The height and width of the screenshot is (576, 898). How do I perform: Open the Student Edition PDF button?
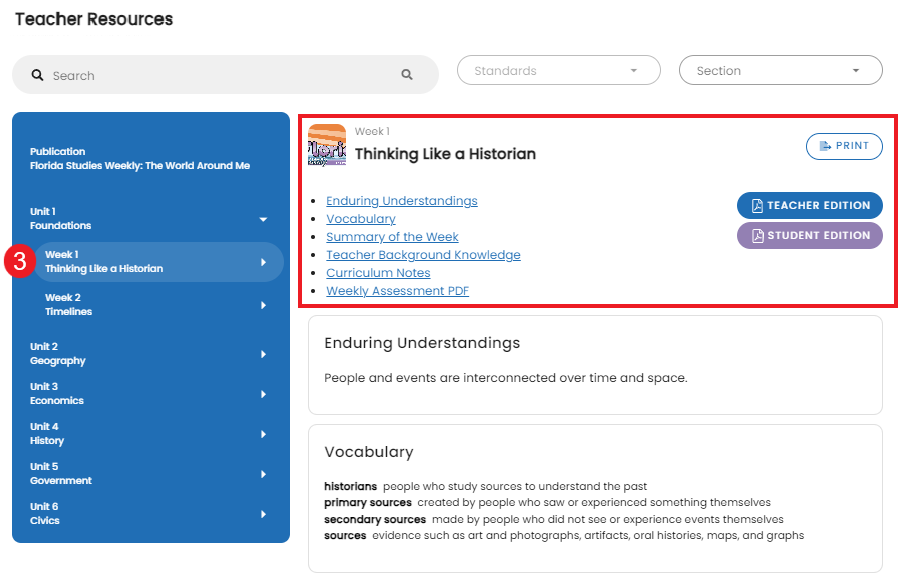[810, 235]
